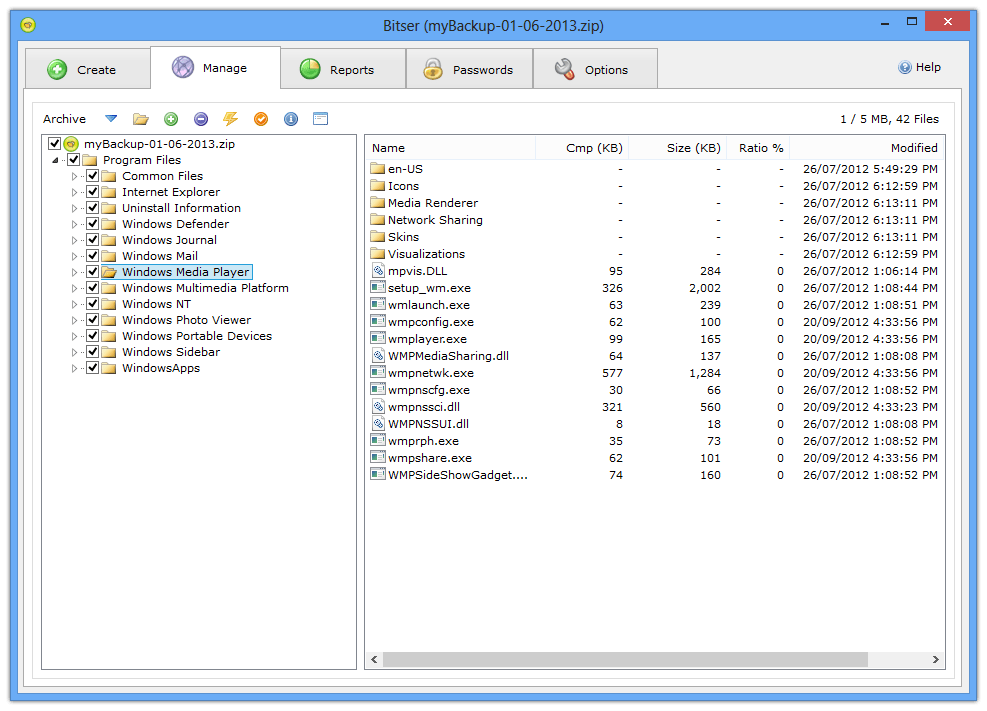Click the Skins folder icon
Image resolution: width=987 pixels, height=711 pixels.
pyautogui.click(x=378, y=237)
